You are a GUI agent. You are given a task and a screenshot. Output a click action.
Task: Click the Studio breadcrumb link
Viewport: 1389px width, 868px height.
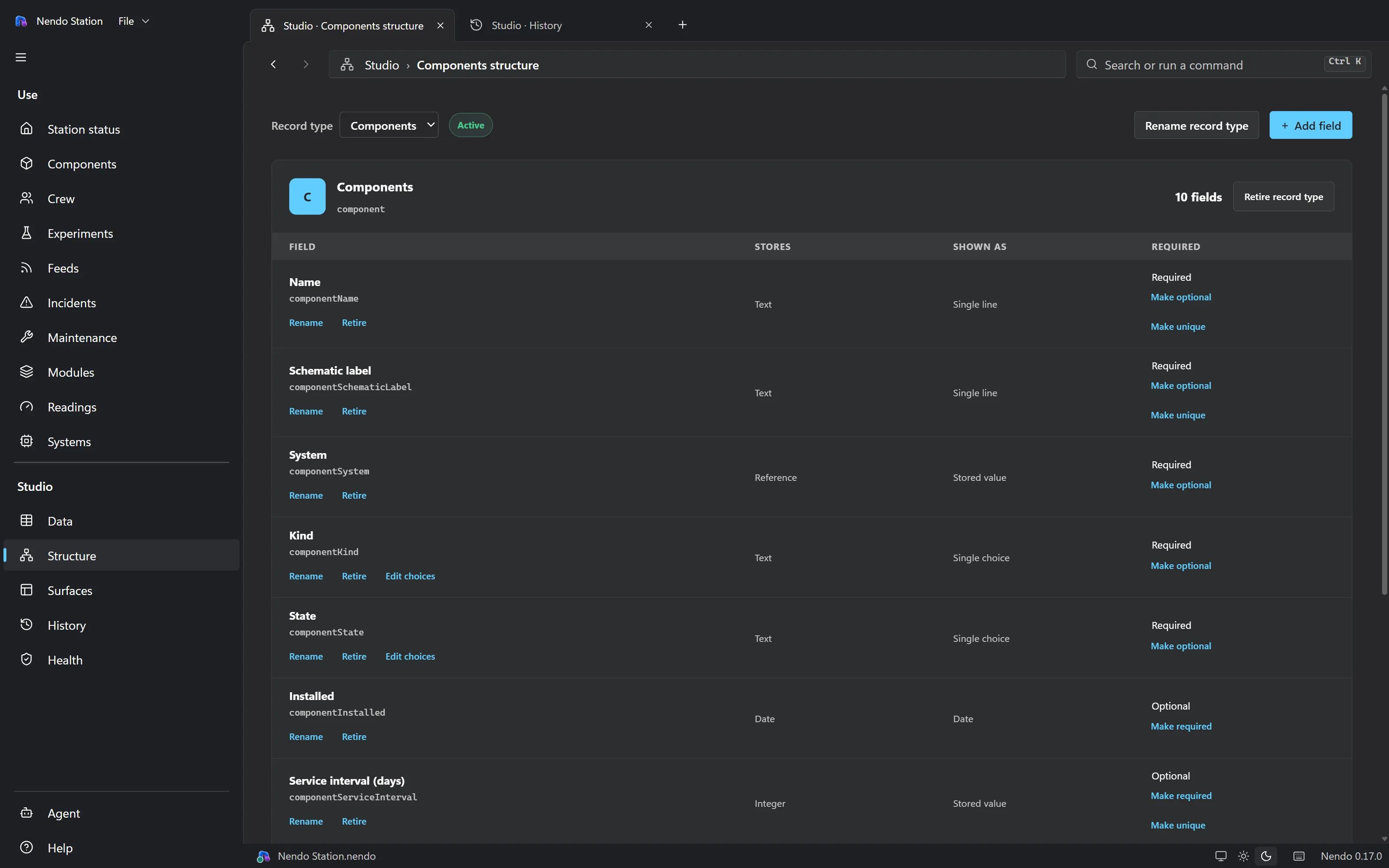[x=381, y=65]
